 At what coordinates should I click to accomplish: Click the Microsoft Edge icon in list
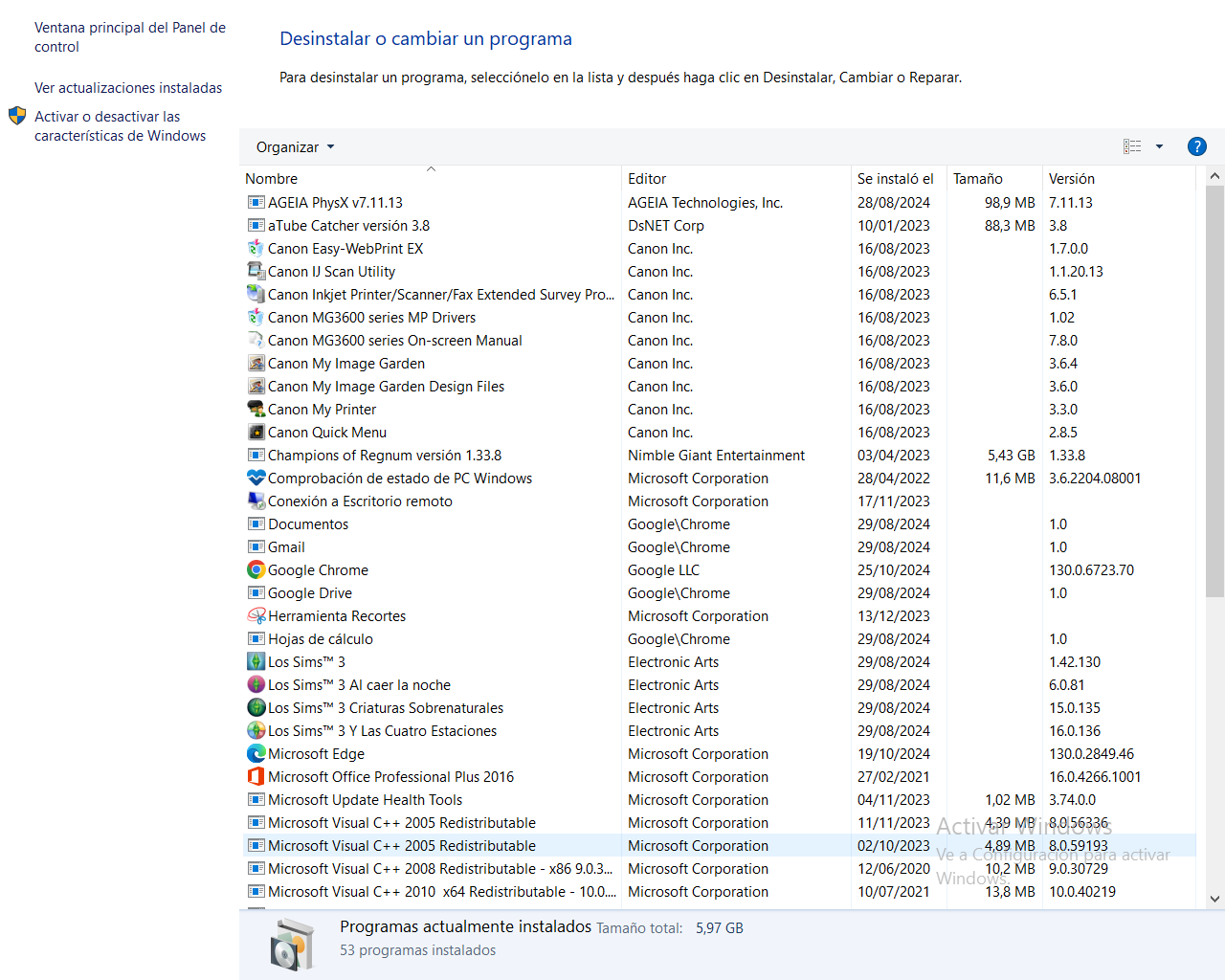pyautogui.click(x=256, y=753)
